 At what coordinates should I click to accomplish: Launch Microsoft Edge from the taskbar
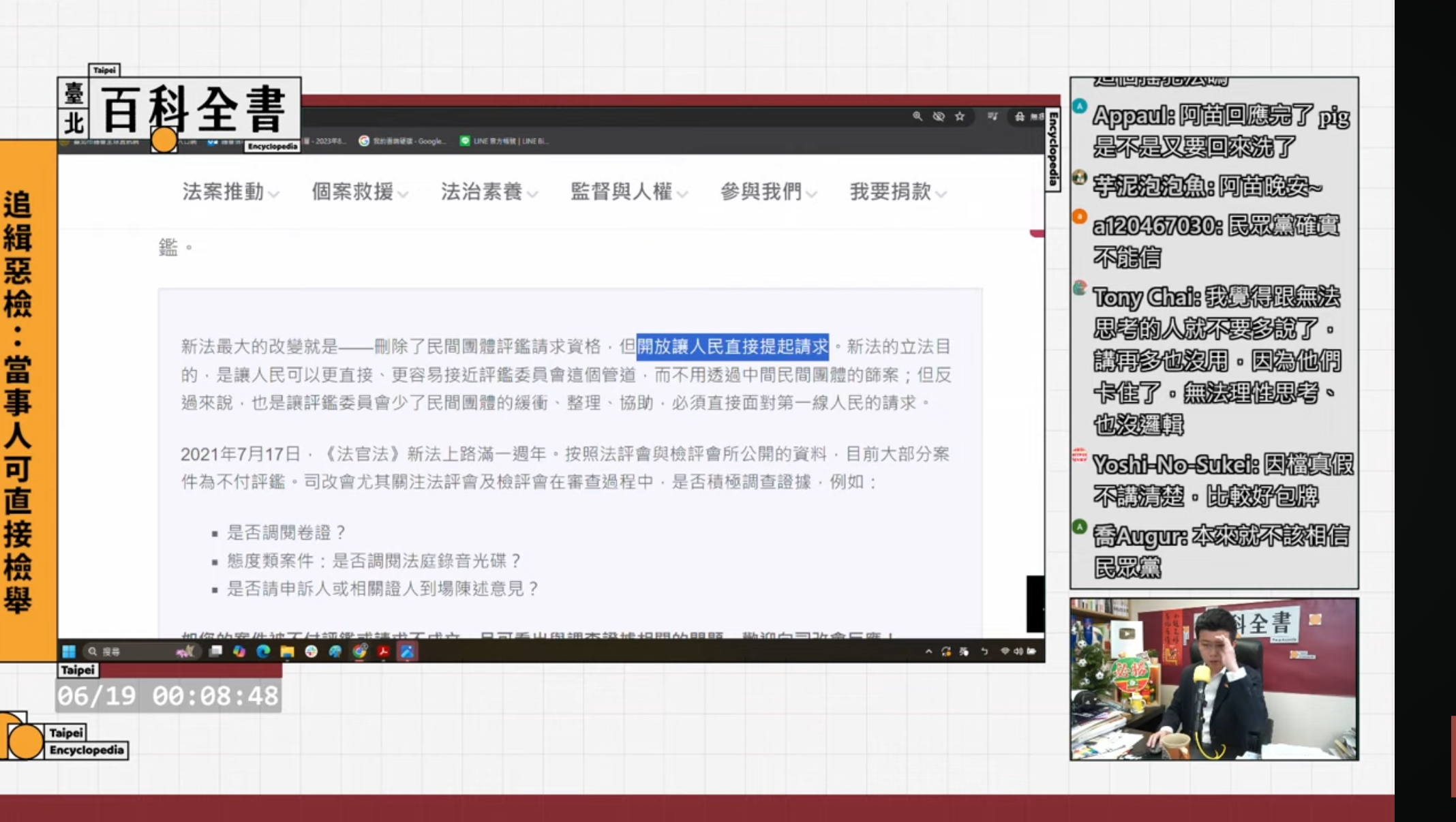click(x=263, y=652)
